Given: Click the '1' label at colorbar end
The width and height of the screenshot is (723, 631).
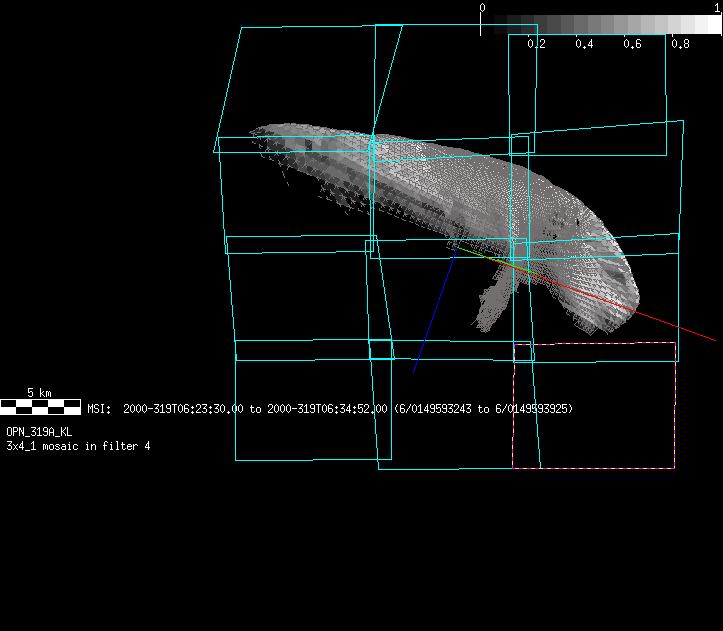Looking at the screenshot, I should (717, 7).
